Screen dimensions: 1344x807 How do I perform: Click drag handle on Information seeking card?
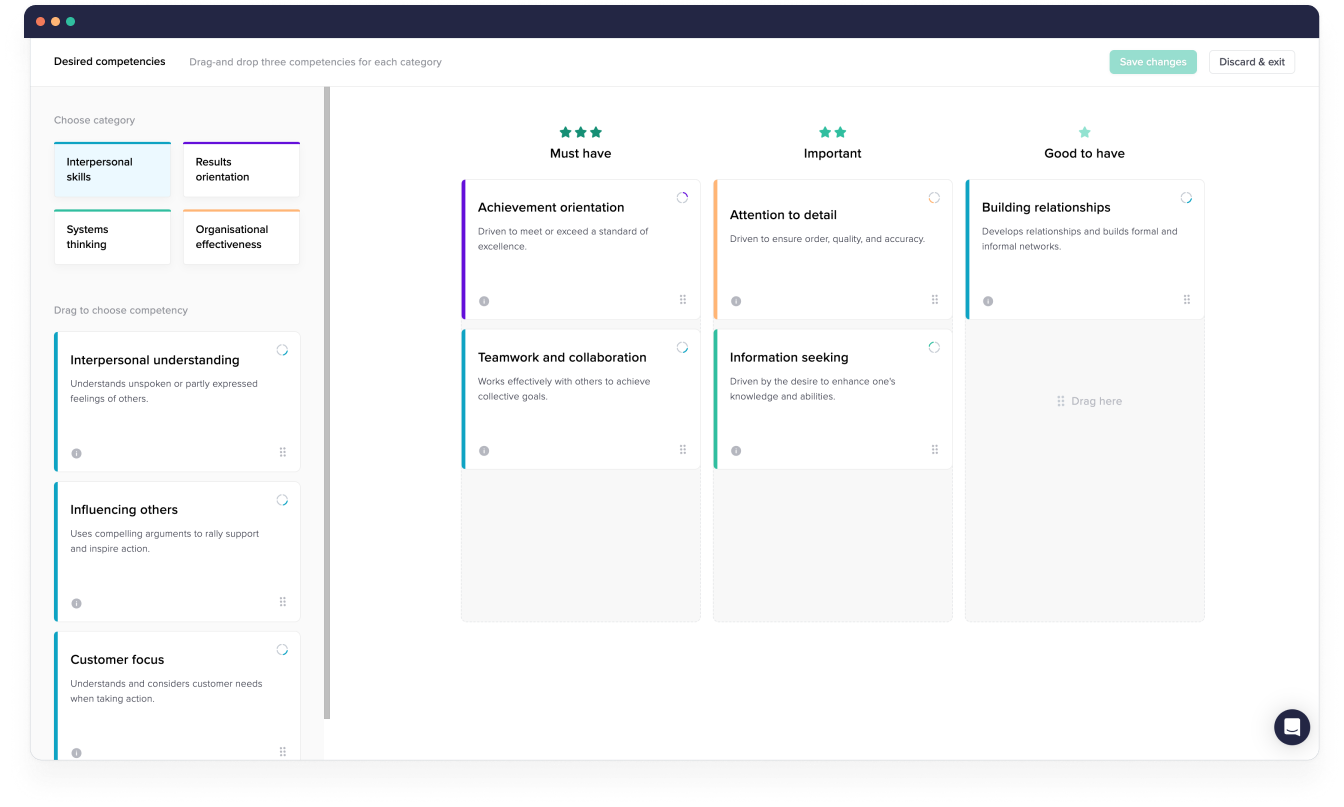coord(935,450)
